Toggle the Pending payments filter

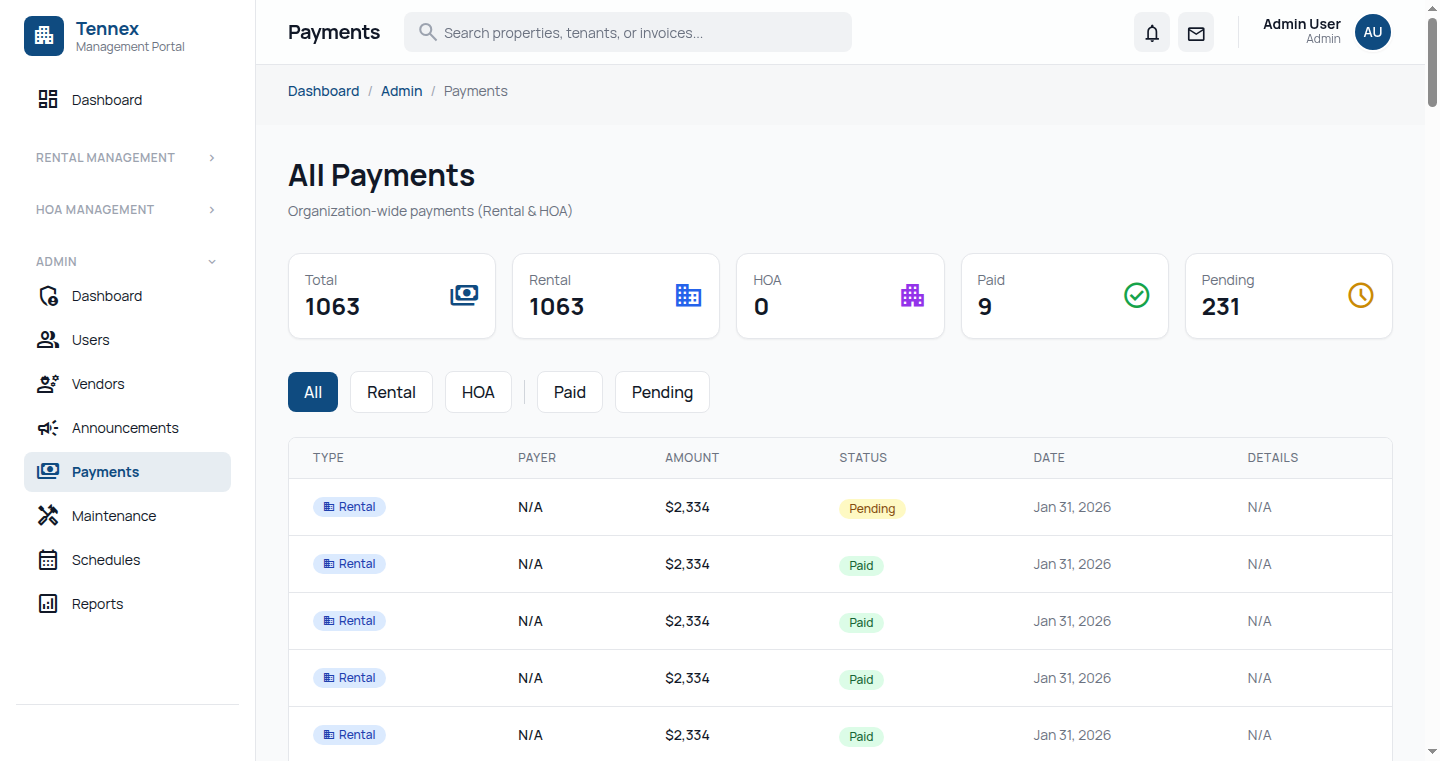click(x=661, y=392)
